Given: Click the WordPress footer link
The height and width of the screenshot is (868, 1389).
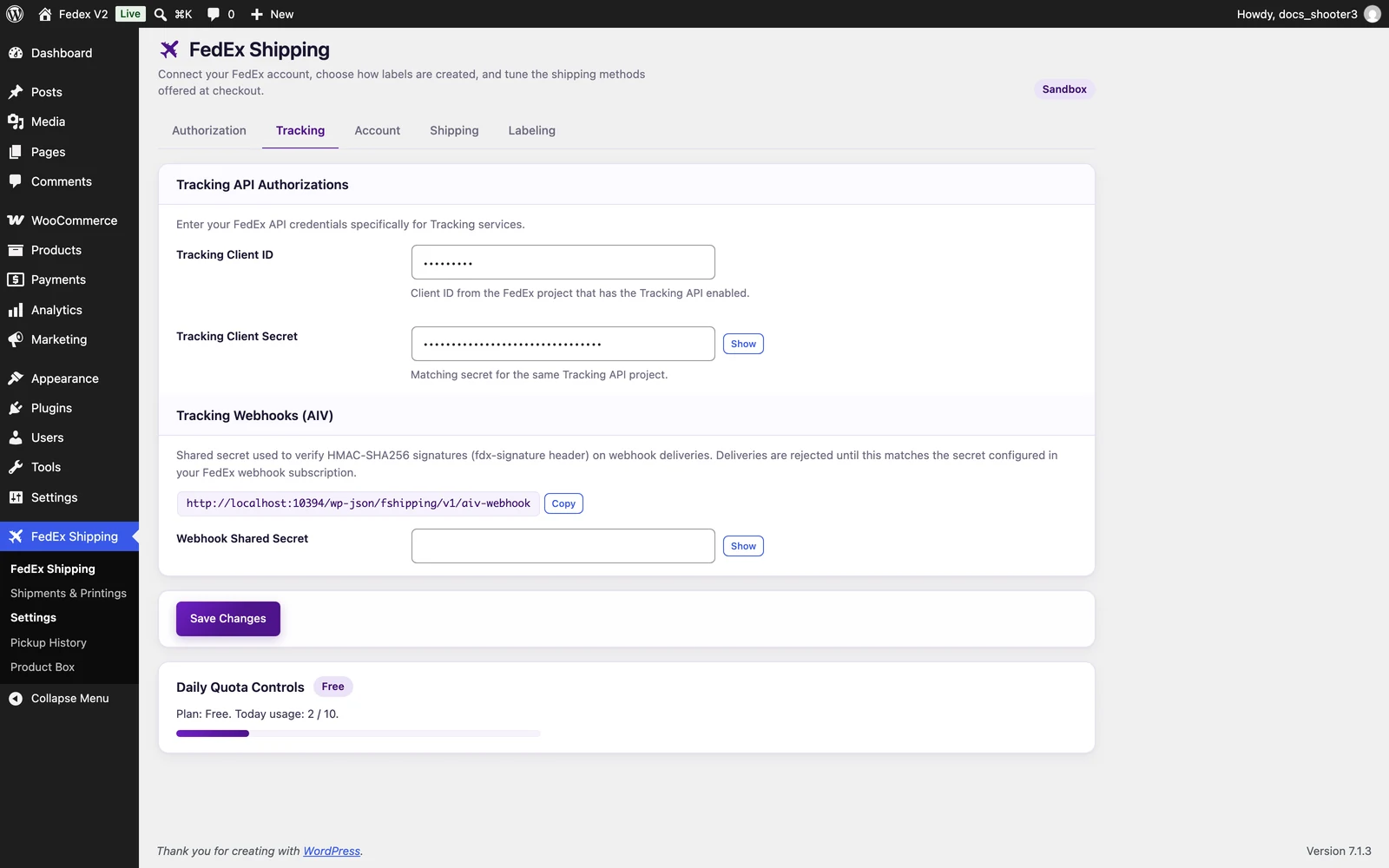Looking at the screenshot, I should click(x=332, y=852).
